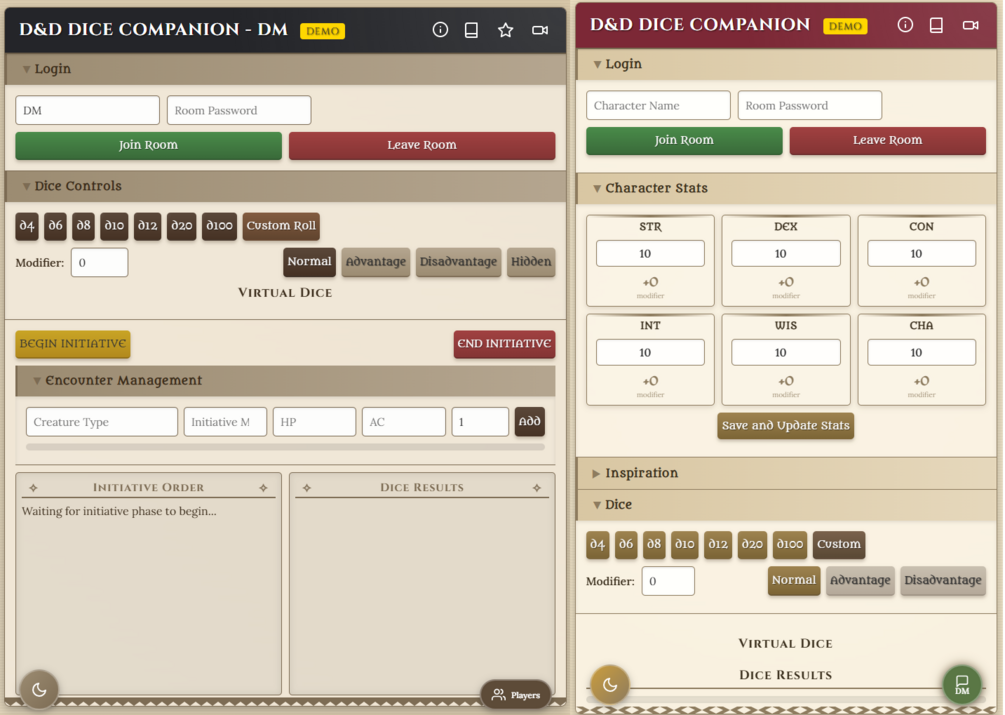This screenshot has height=715, width=1005.
Task: Collapse the DM Login section
Action: 285,69
